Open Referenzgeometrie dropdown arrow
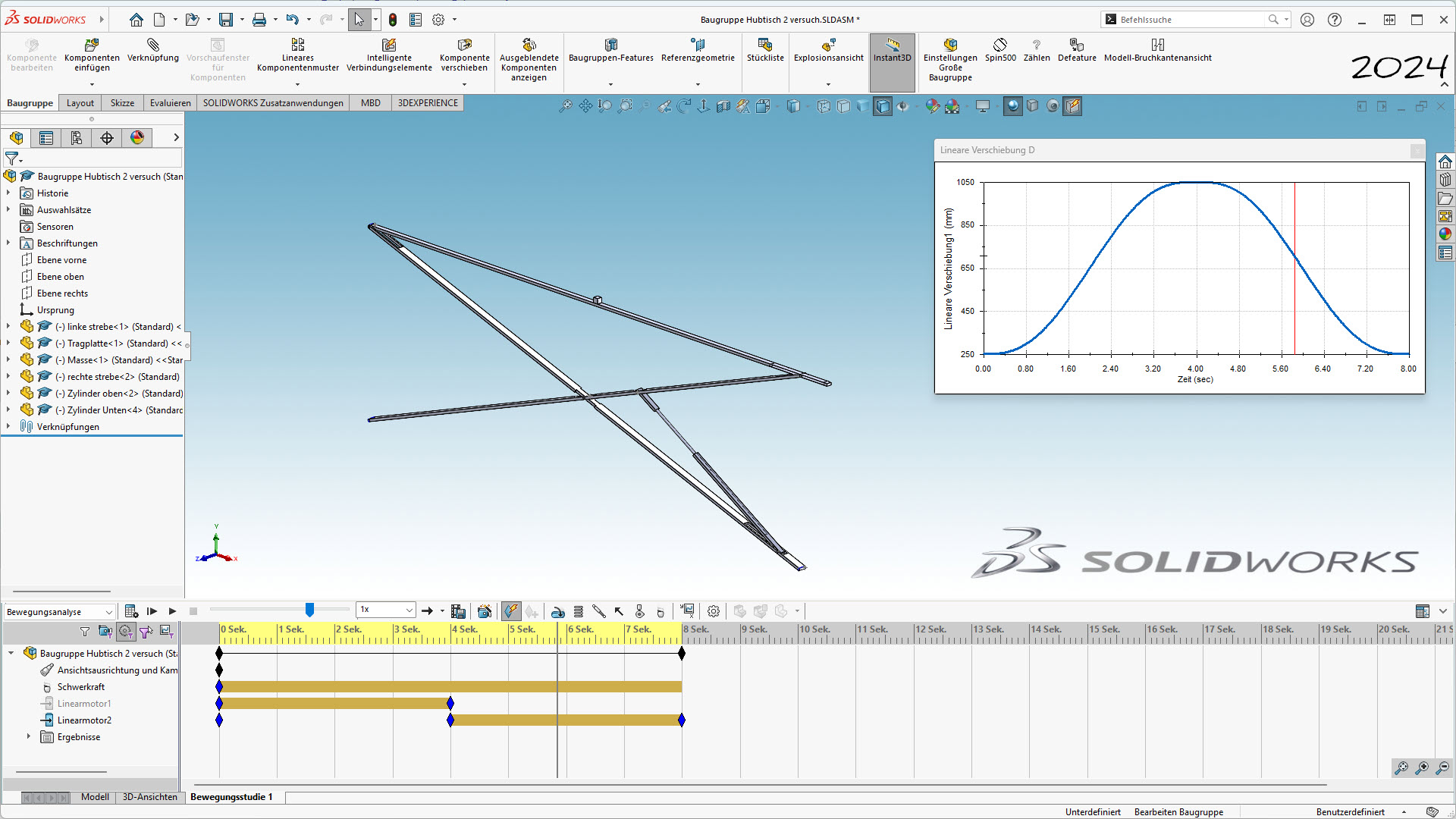 tap(698, 84)
